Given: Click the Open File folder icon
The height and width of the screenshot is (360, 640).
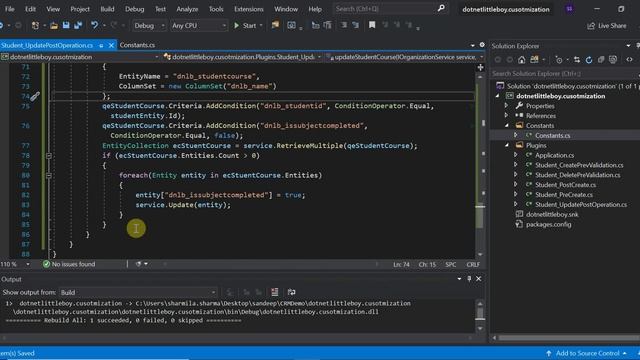Looking at the screenshot, I should pos(53,25).
